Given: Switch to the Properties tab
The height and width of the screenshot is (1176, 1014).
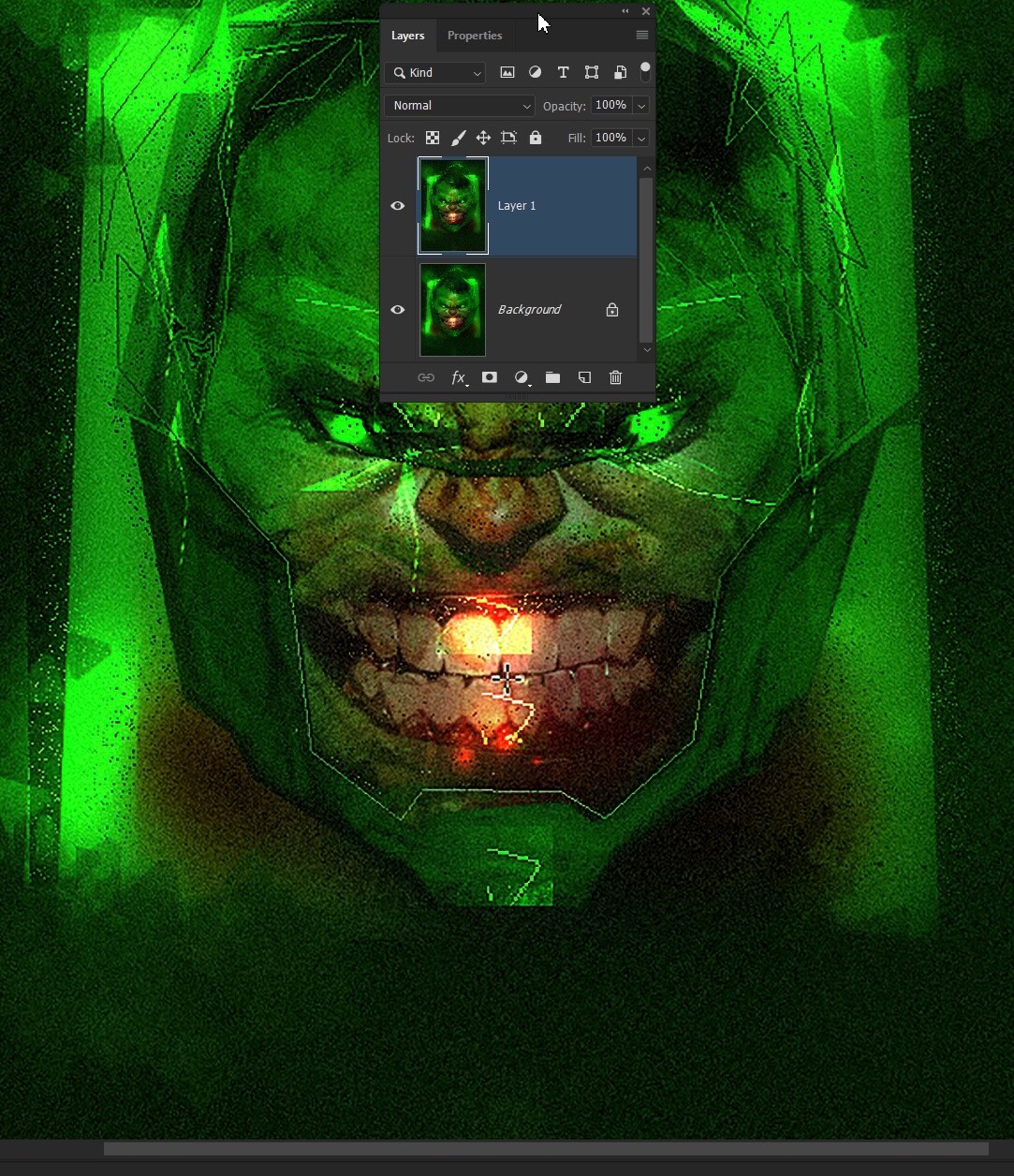Looking at the screenshot, I should pyautogui.click(x=475, y=35).
